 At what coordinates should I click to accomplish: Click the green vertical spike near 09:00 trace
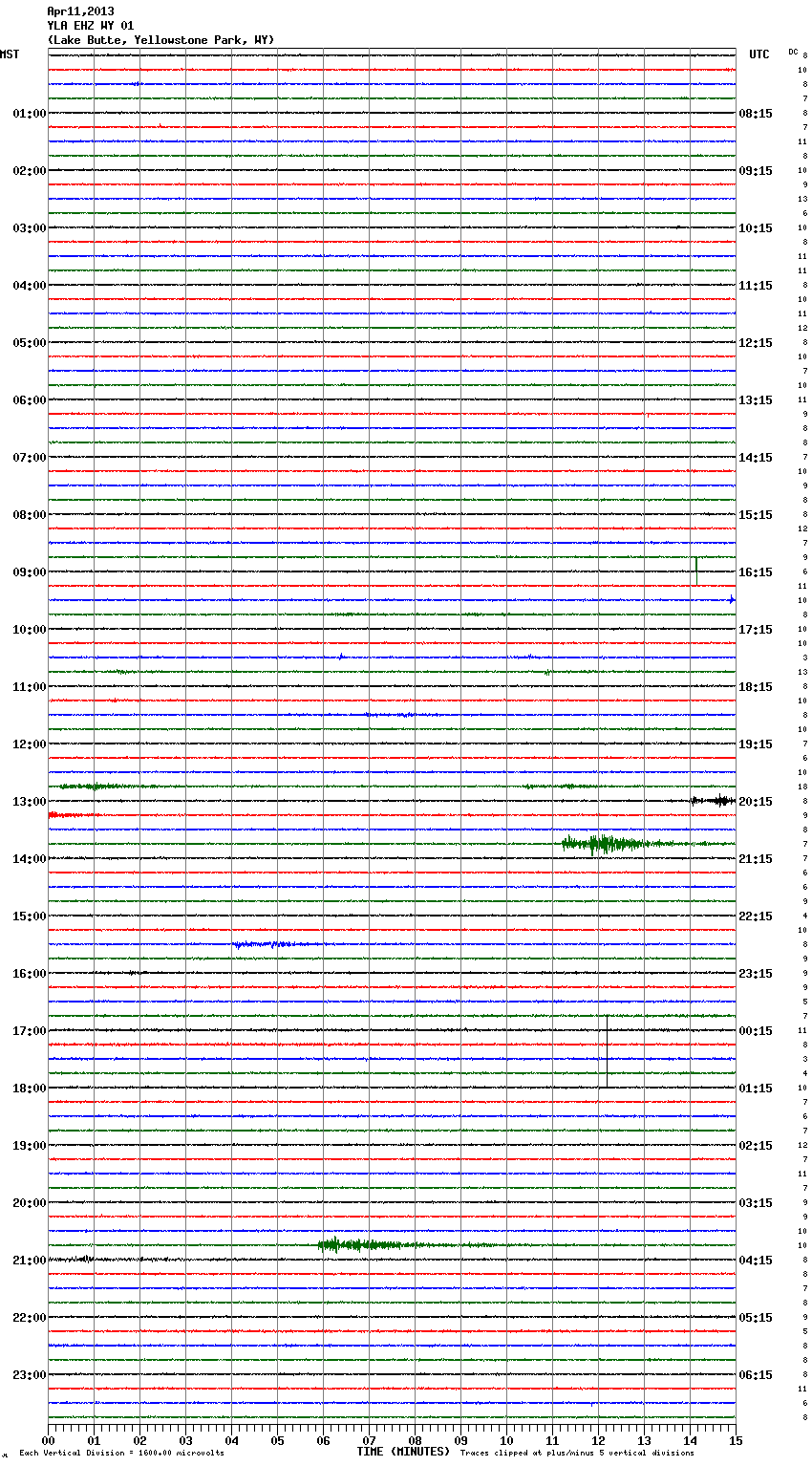click(696, 571)
